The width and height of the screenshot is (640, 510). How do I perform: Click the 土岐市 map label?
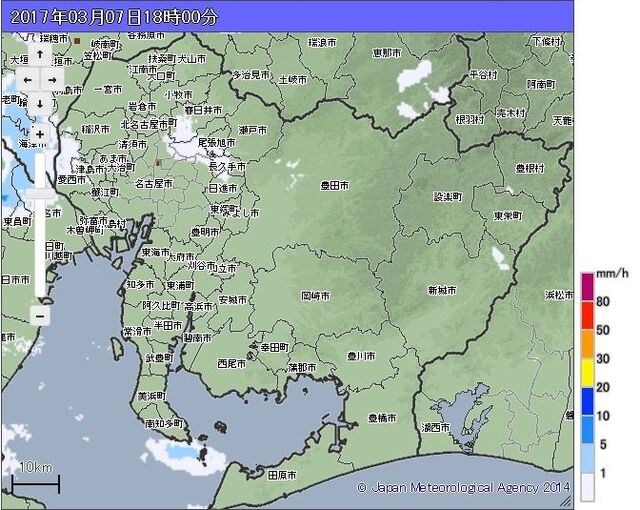[293, 80]
